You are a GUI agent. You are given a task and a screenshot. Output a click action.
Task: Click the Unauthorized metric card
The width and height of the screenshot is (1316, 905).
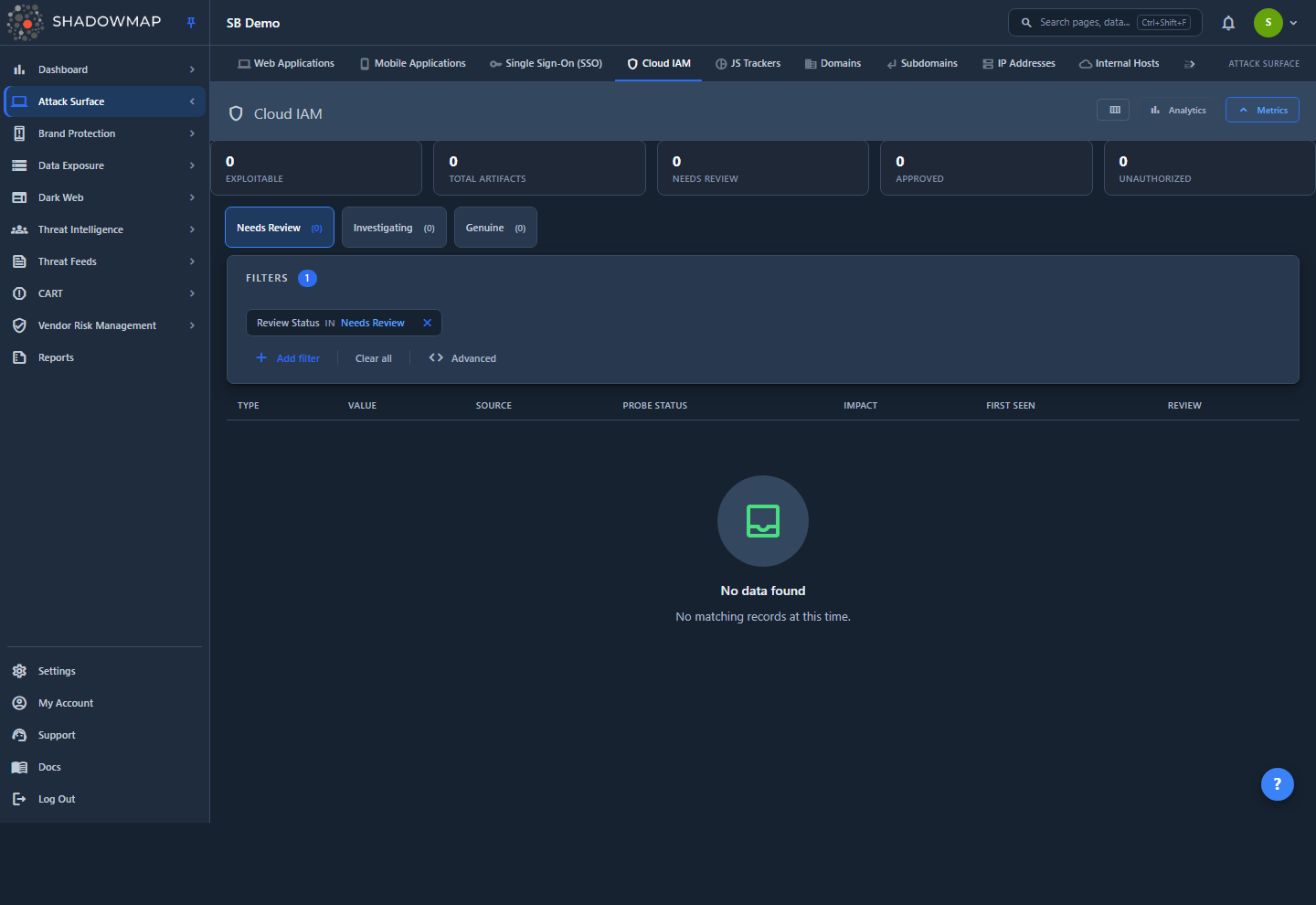point(1209,168)
